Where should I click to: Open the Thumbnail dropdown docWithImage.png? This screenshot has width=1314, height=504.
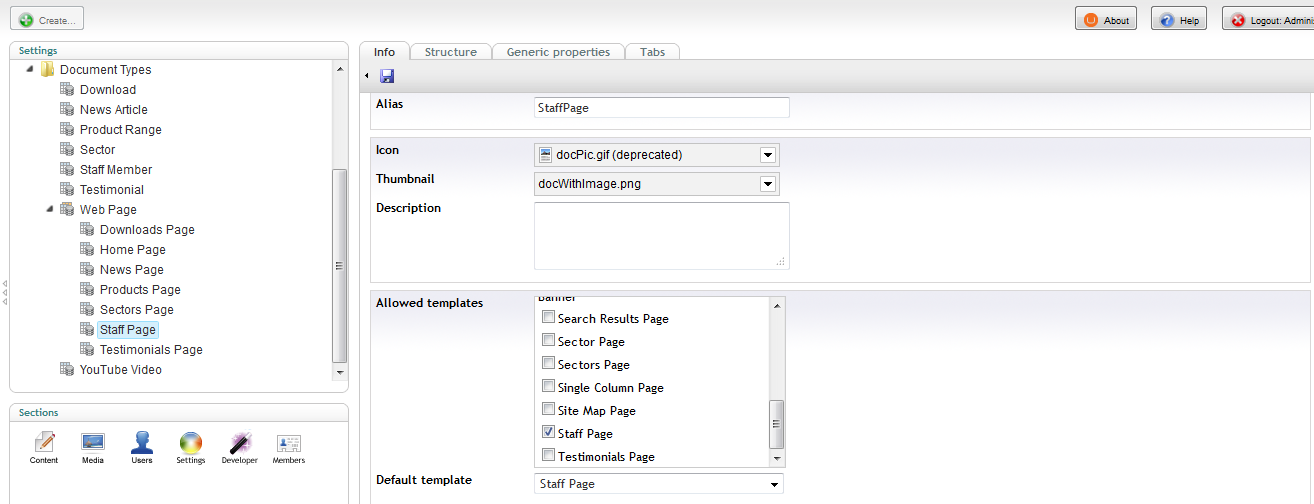point(657,184)
